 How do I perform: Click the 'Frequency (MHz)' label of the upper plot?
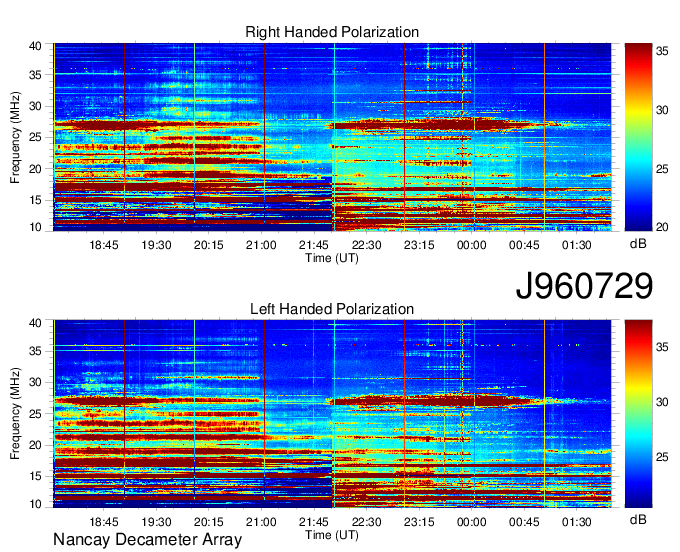click(15, 137)
